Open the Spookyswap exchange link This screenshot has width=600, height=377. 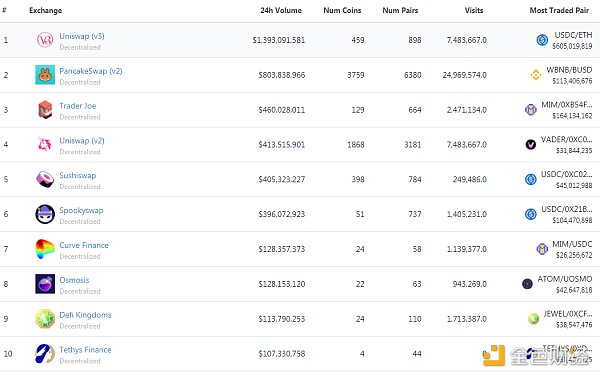(81, 210)
